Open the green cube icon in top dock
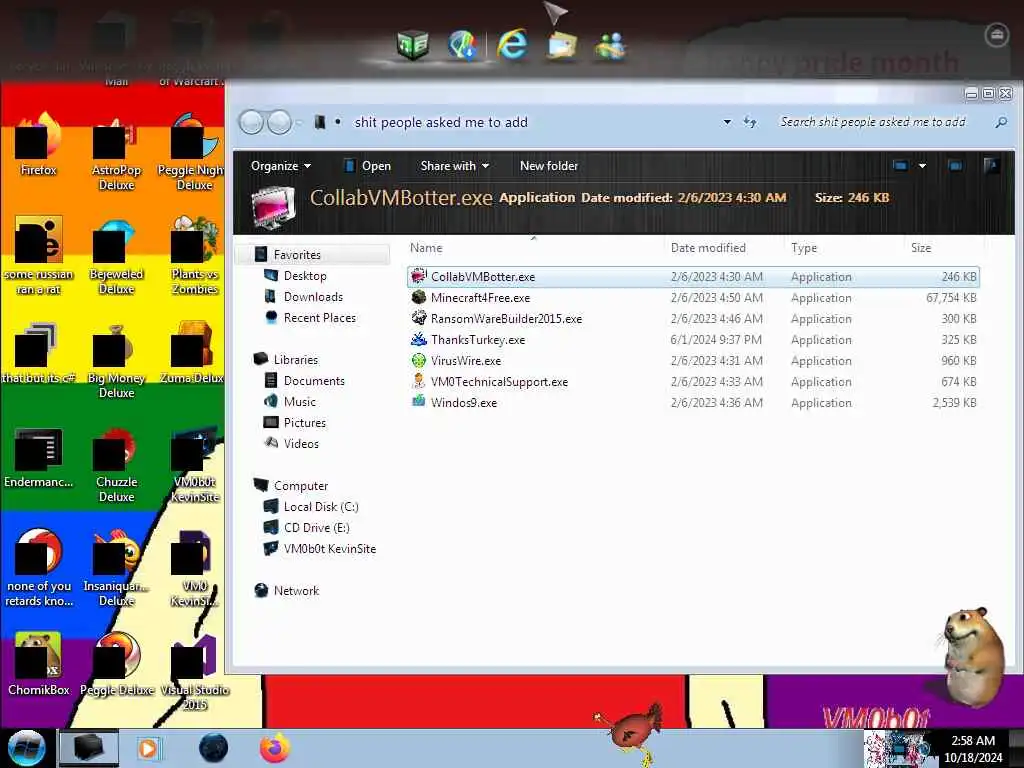This screenshot has height=768, width=1024. pos(413,46)
